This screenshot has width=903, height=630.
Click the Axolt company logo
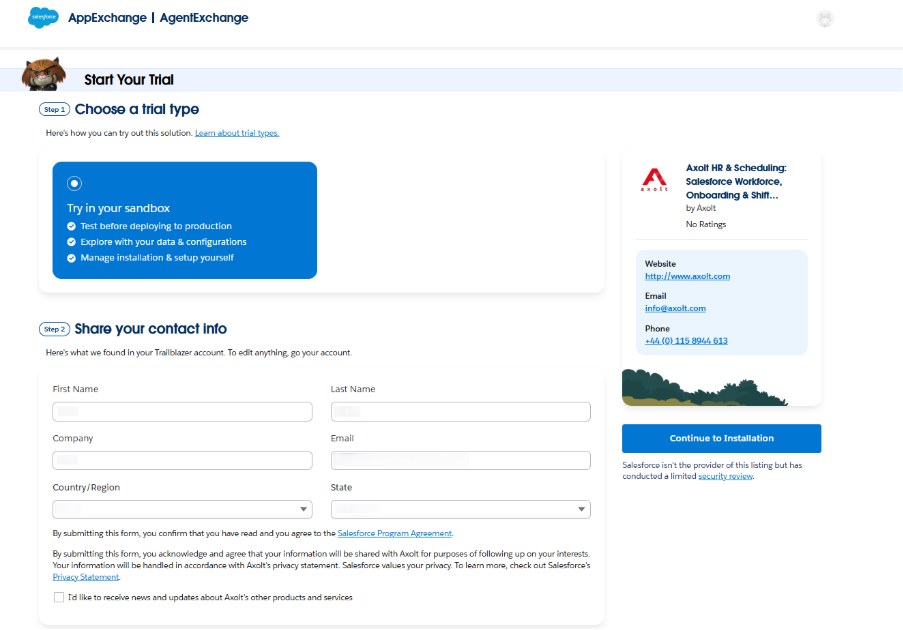click(654, 181)
